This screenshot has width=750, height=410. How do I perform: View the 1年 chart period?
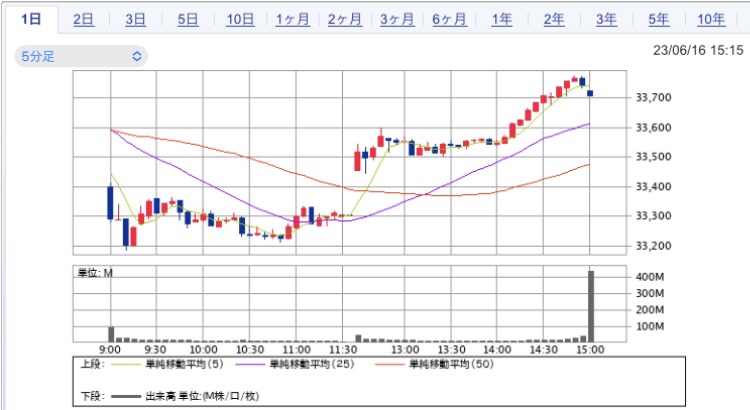point(502,20)
